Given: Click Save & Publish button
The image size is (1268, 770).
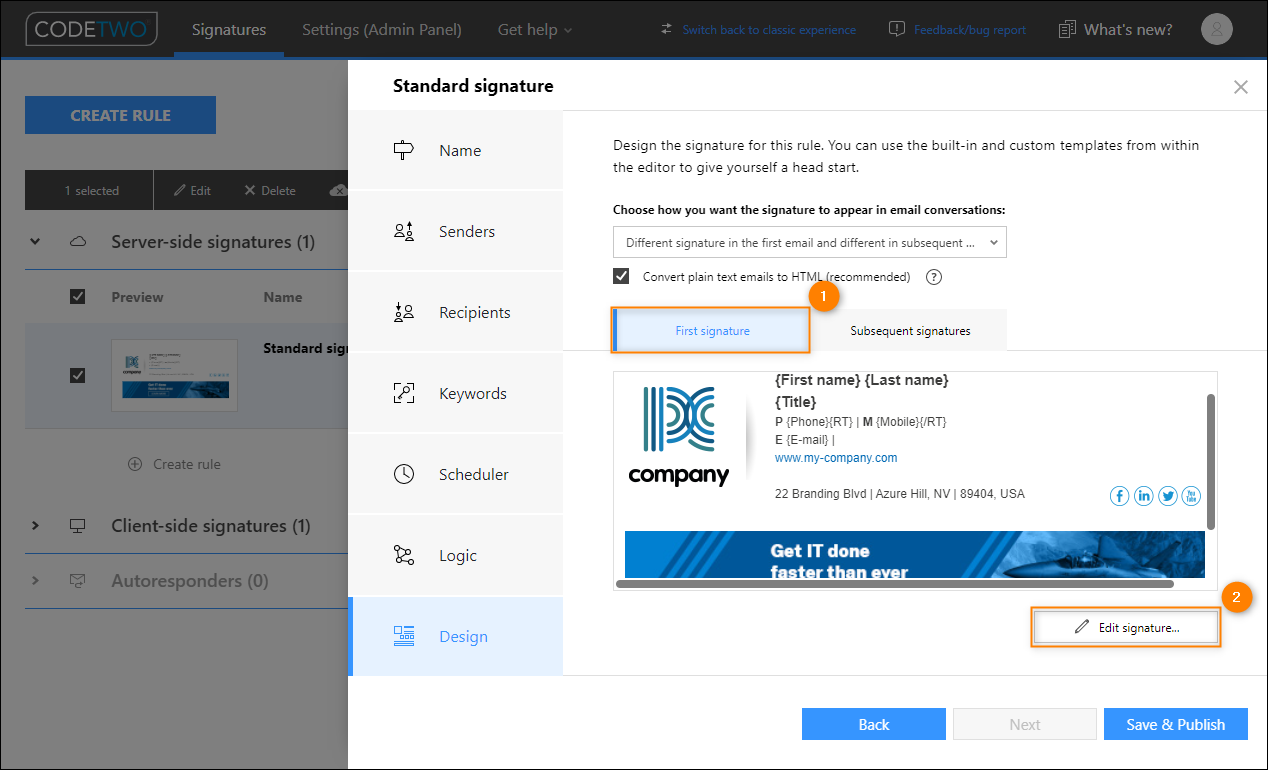Looking at the screenshot, I should pyautogui.click(x=1176, y=724).
